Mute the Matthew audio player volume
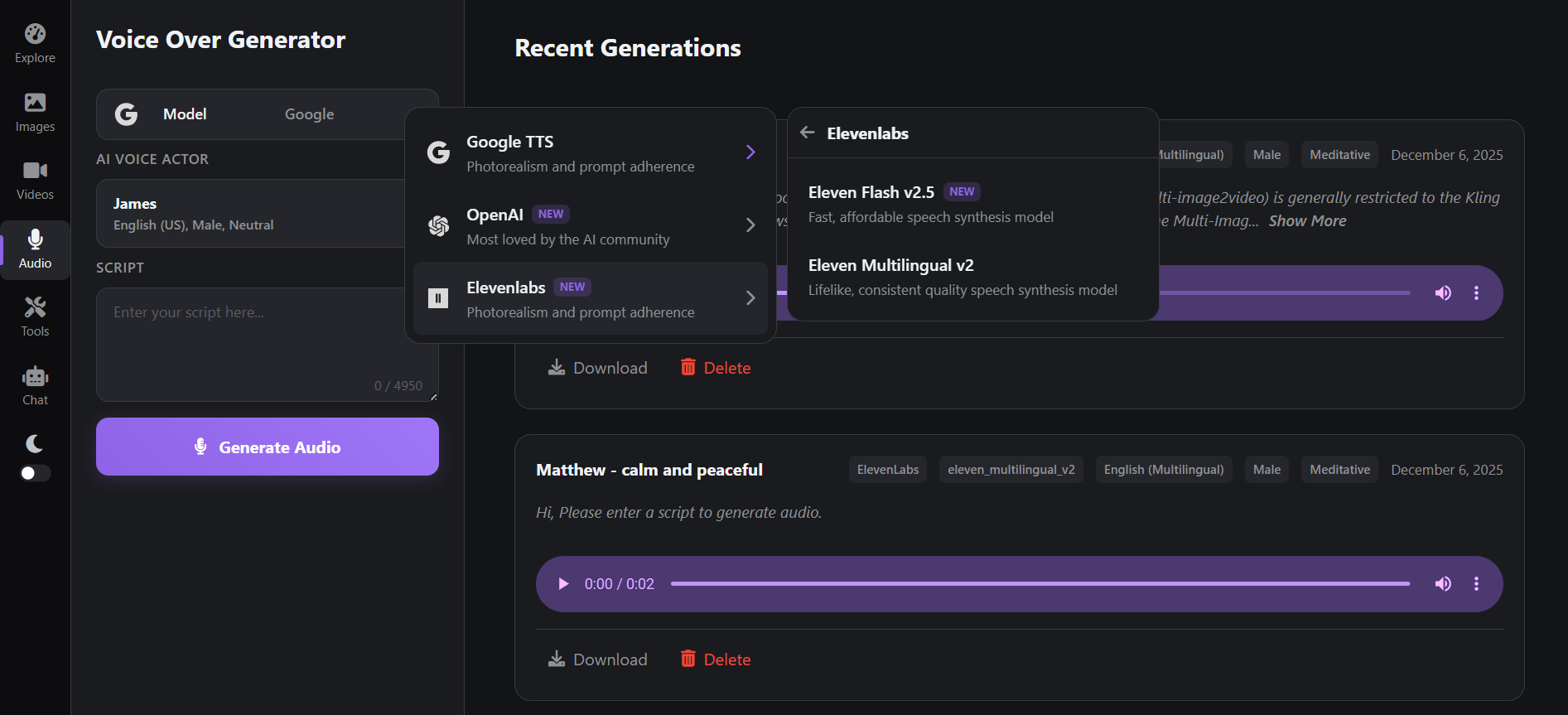This screenshot has width=1568, height=715. point(1443,584)
